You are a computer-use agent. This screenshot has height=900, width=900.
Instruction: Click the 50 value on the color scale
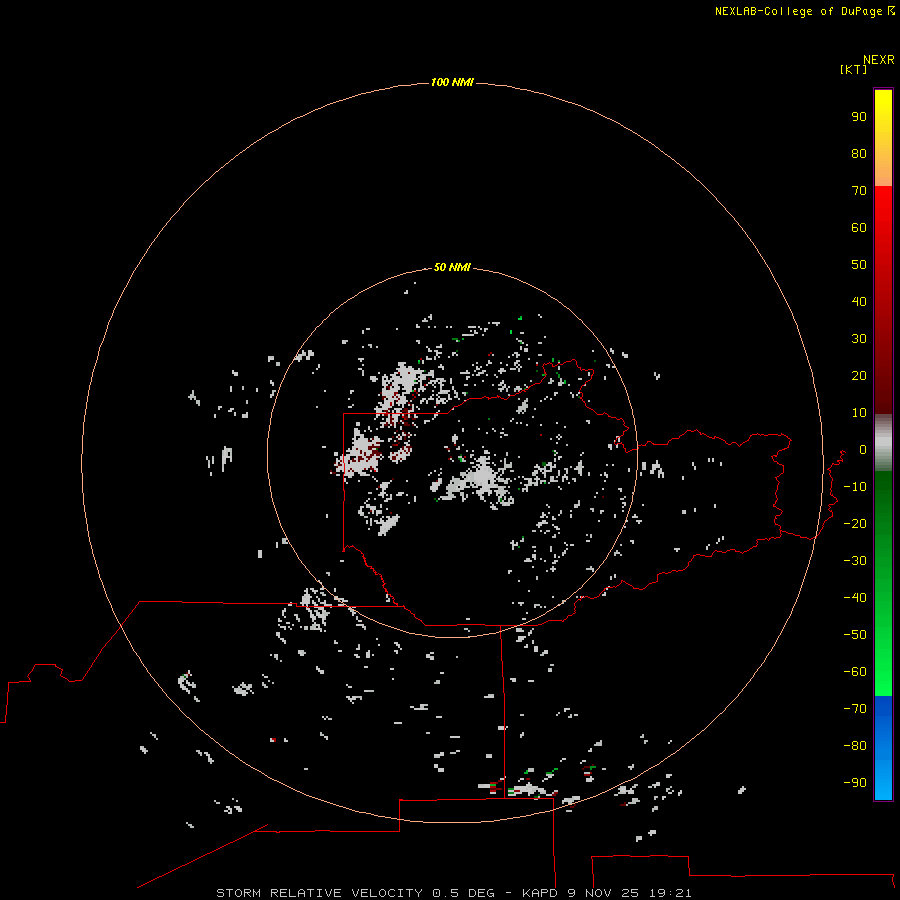859,265
